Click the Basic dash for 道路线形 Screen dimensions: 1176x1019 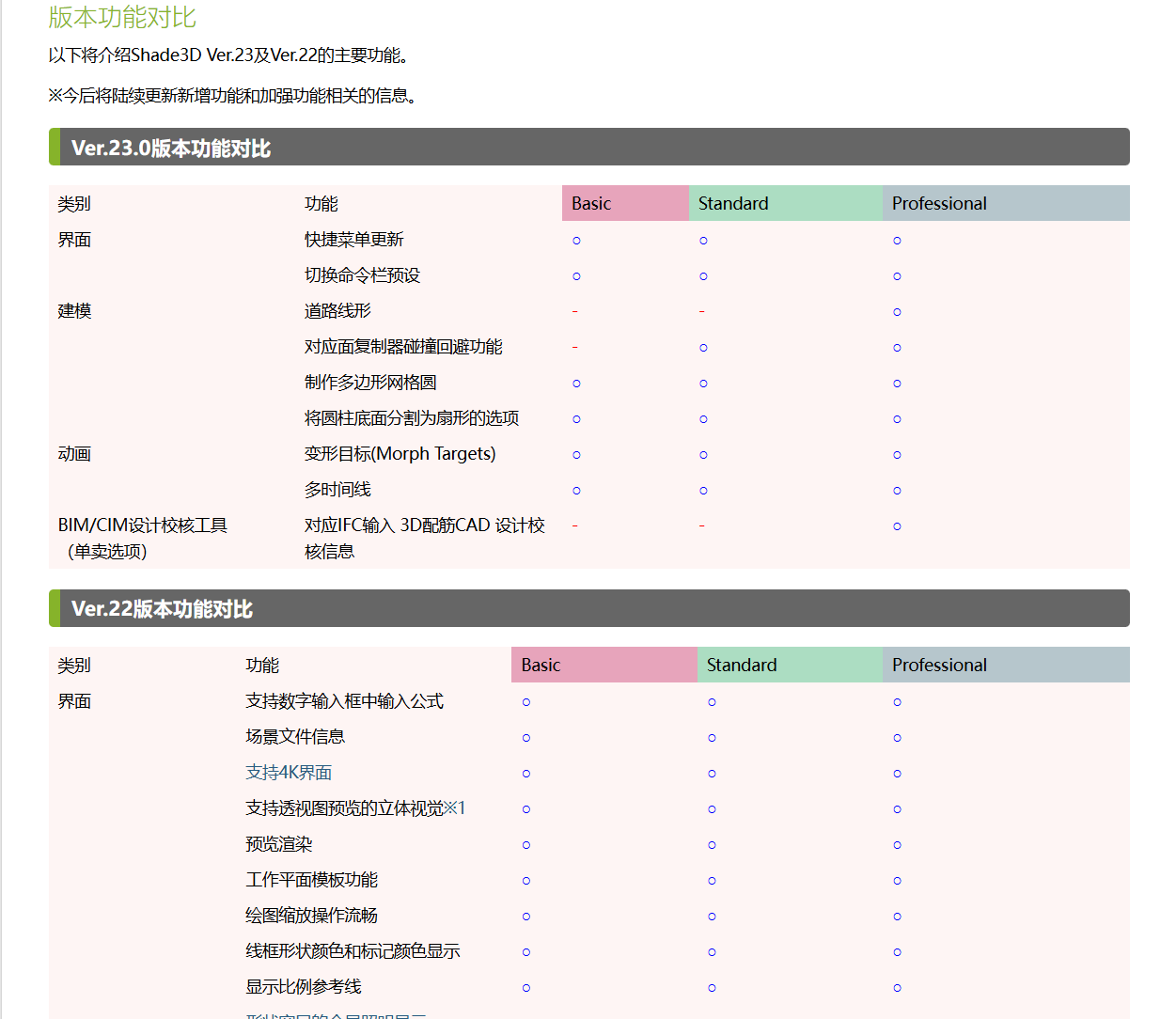pos(575,311)
